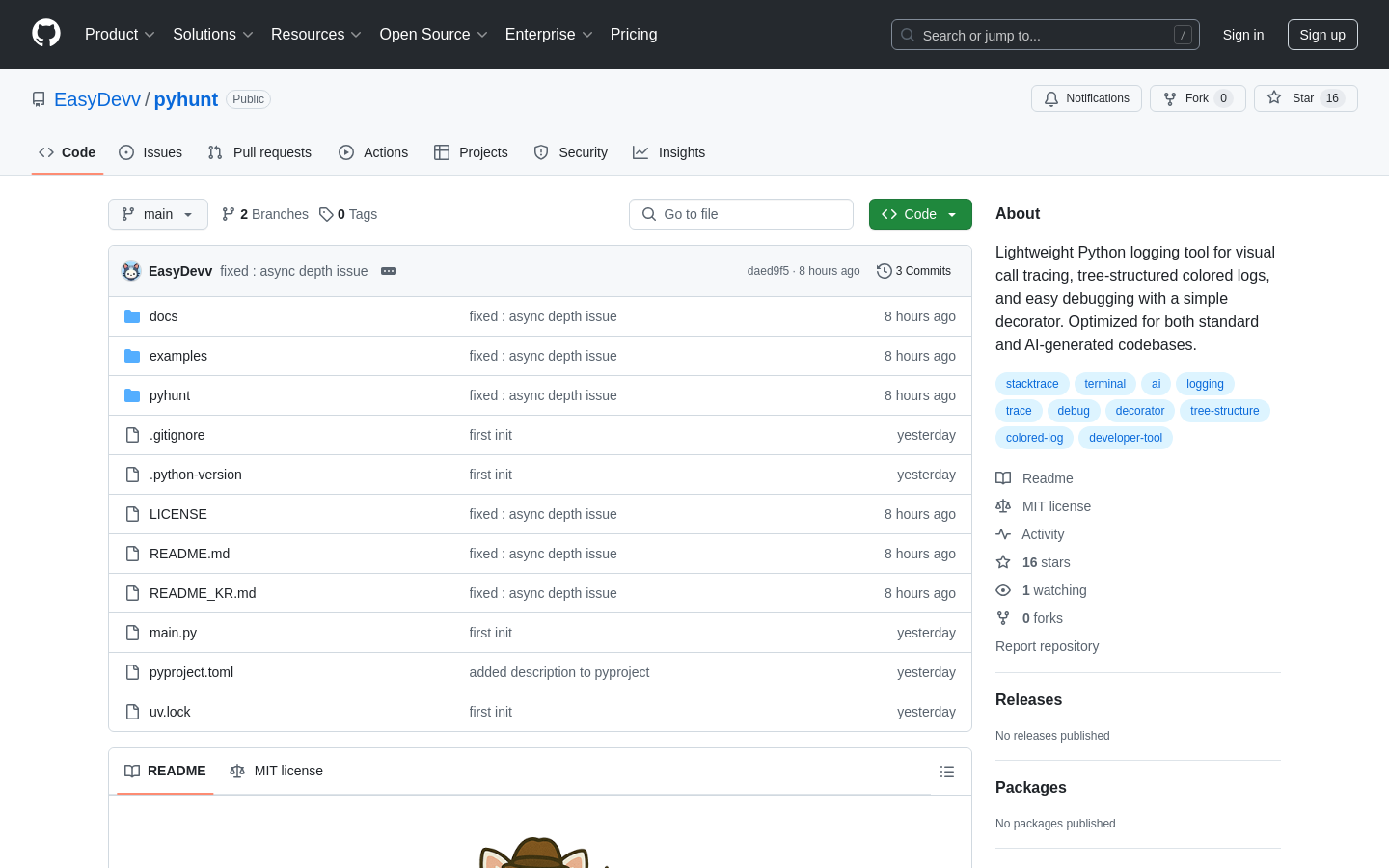The width and height of the screenshot is (1389, 868).
Task: Click the forks icon in About
Action: tap(1003, 618)
